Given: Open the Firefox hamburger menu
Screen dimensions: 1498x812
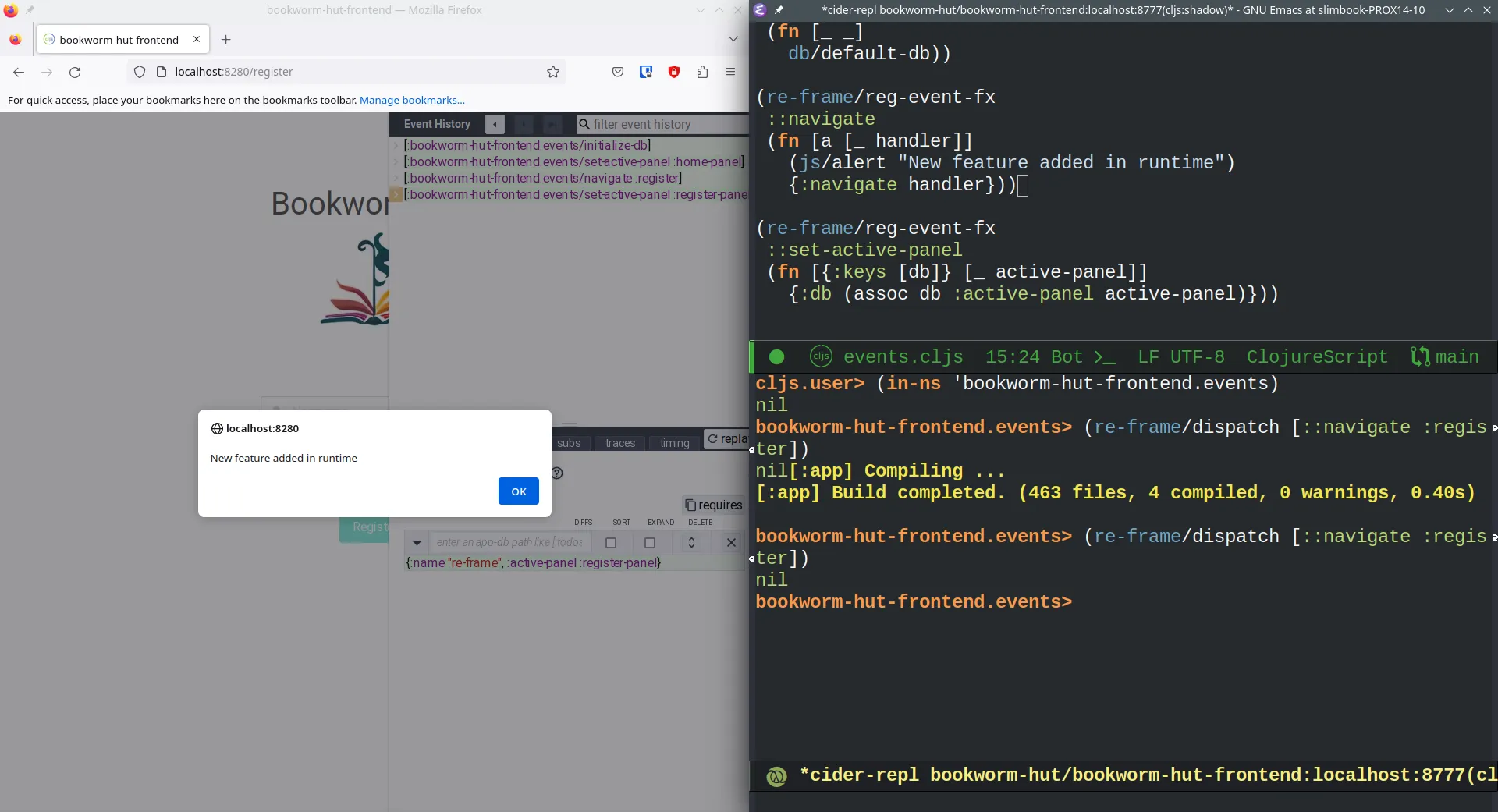Looking at the screenshot, I should click(x=730, y=72).
